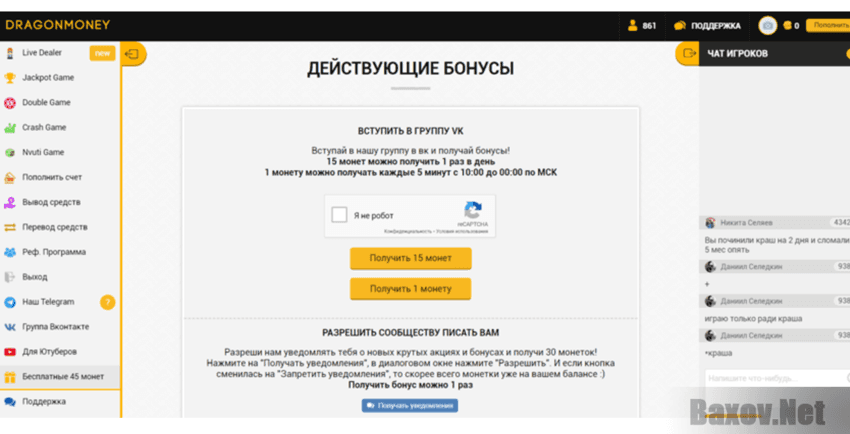Screen dimensions: 850x434
Task: Collapse the left sidebar with arrow button
Action: (133, 54)
